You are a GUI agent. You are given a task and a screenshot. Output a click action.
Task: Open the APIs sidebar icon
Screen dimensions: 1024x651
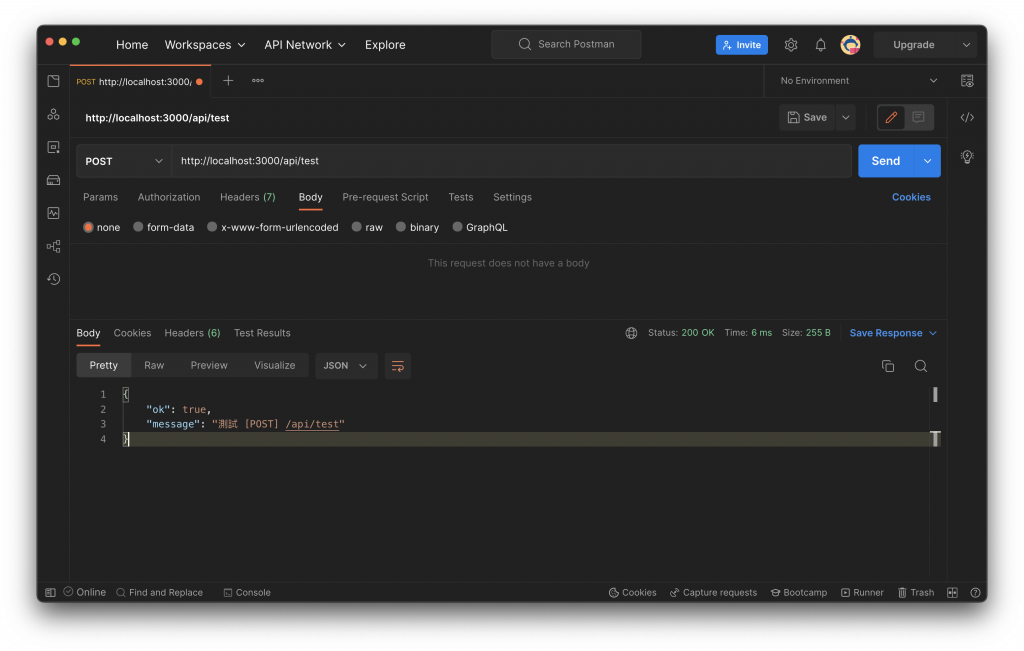coord(54,114)
